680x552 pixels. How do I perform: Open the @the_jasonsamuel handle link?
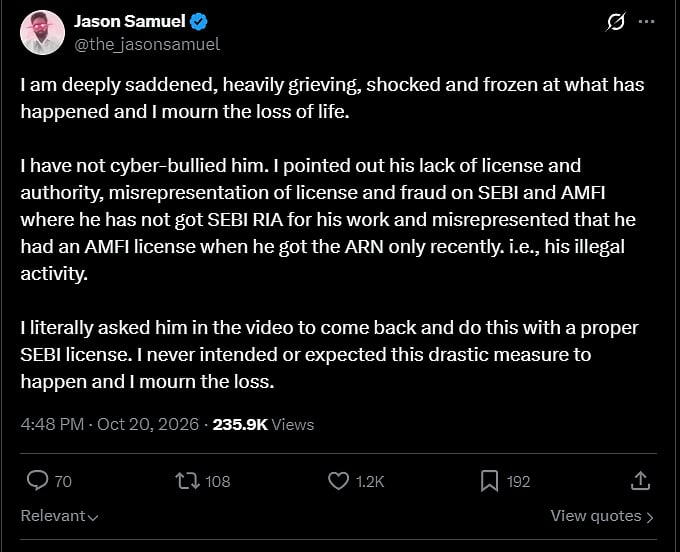pyautogui.click(x=147, y=44)
